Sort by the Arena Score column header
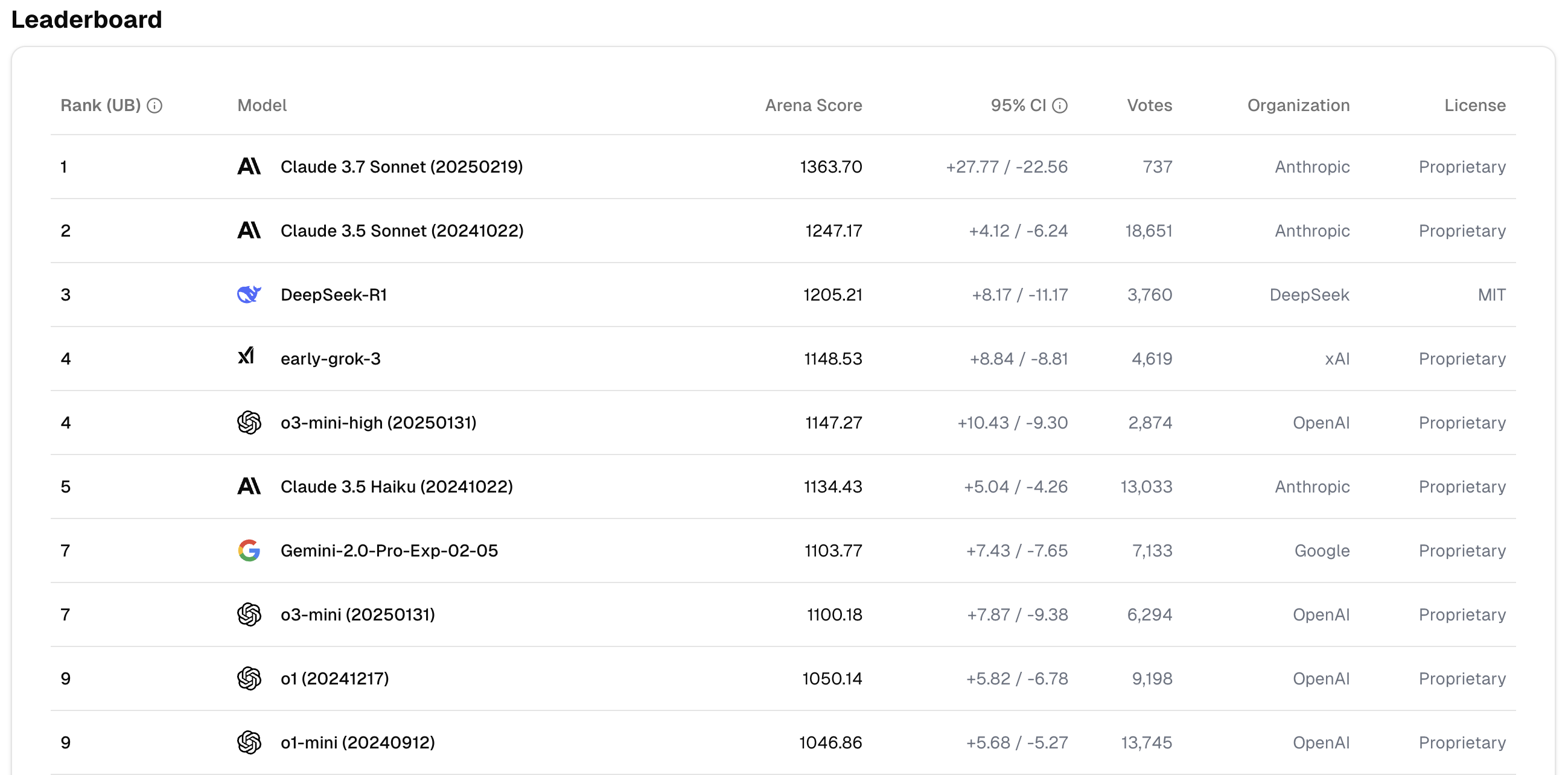This screenshot has width=1568, height=775. click(x=812, y=105)
